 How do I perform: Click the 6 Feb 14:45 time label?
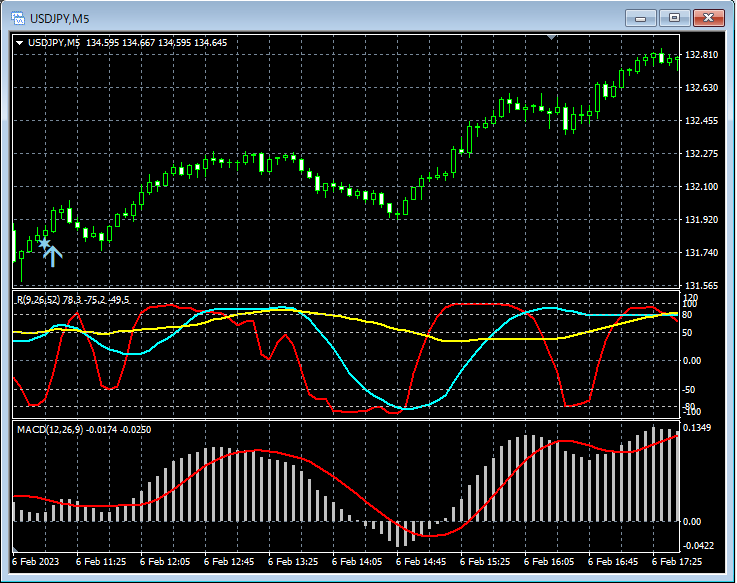coord(421,561)
